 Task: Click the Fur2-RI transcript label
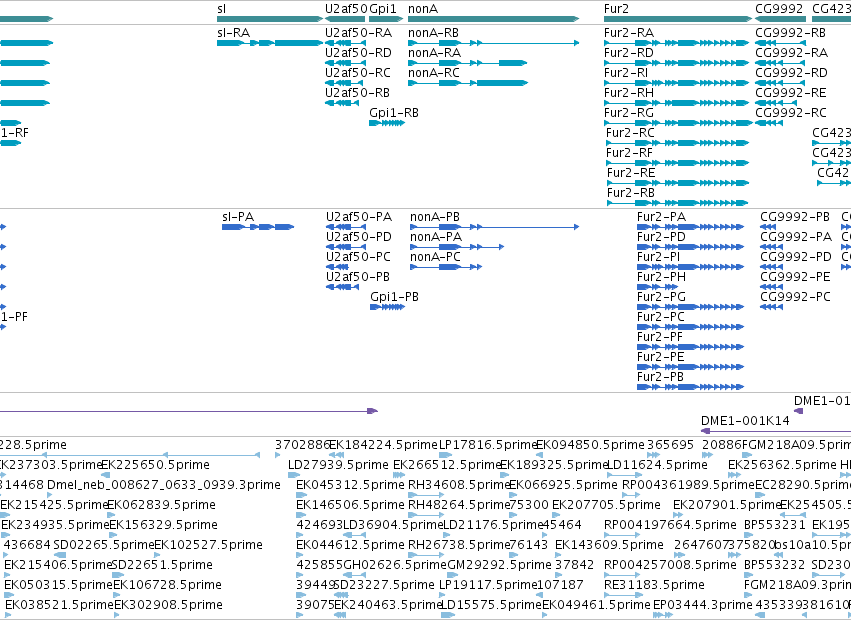(626, 73)
